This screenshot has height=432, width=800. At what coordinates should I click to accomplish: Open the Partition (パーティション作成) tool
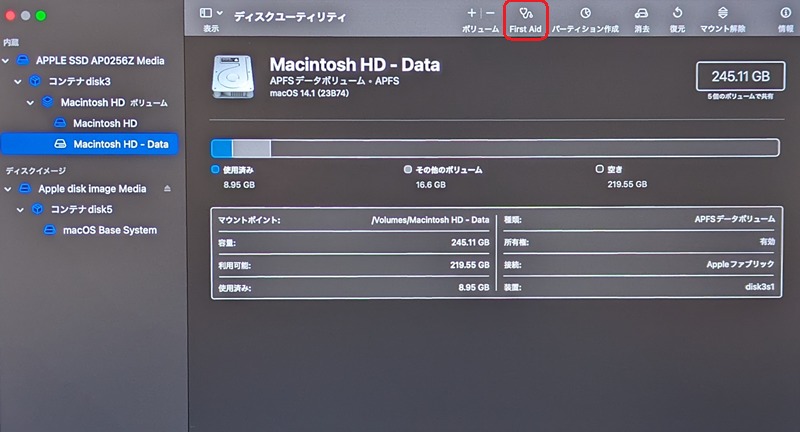[x=585, y=19]
